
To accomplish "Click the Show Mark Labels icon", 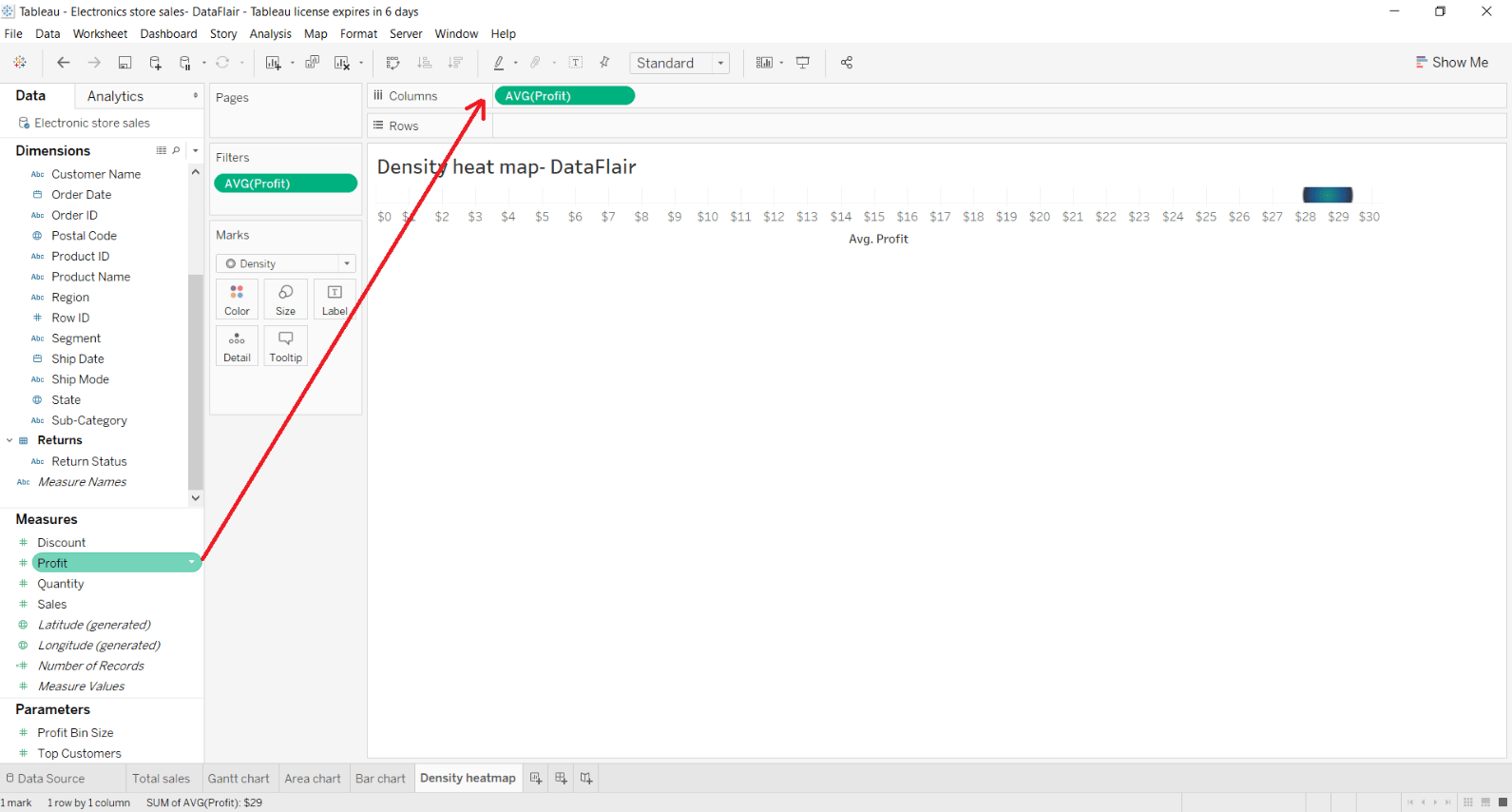I will coord(576,63).
